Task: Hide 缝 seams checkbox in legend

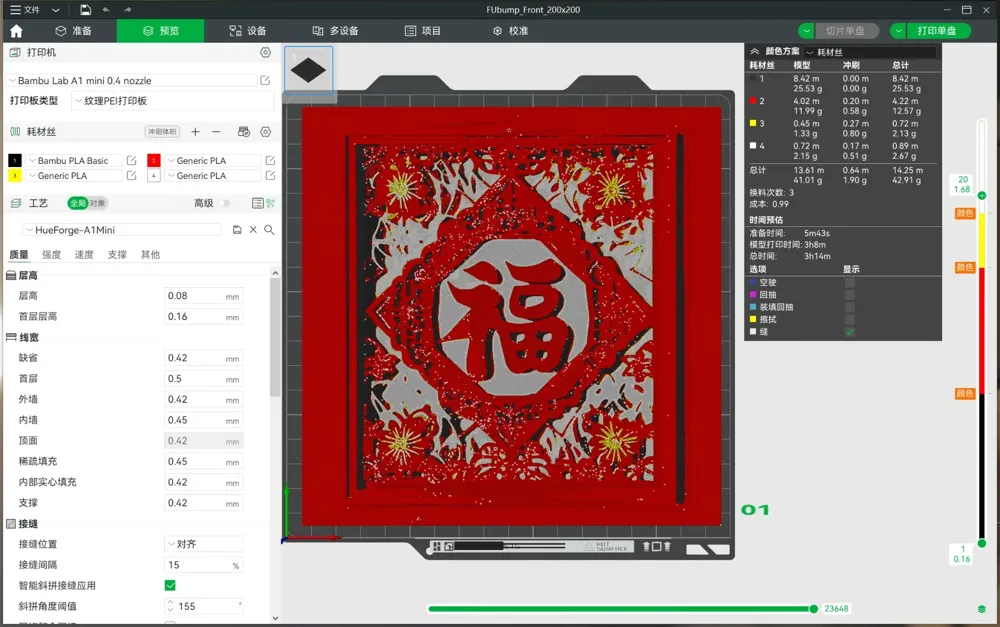Action: [x=849, y=332]
